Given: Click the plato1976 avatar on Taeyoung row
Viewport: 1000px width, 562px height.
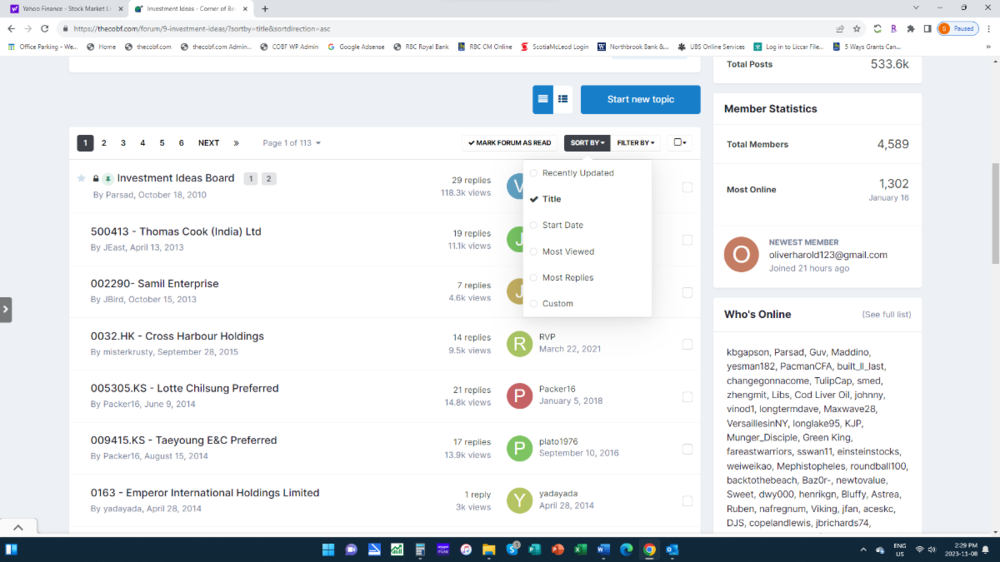Looking at the screenshot, I should 519,448.
